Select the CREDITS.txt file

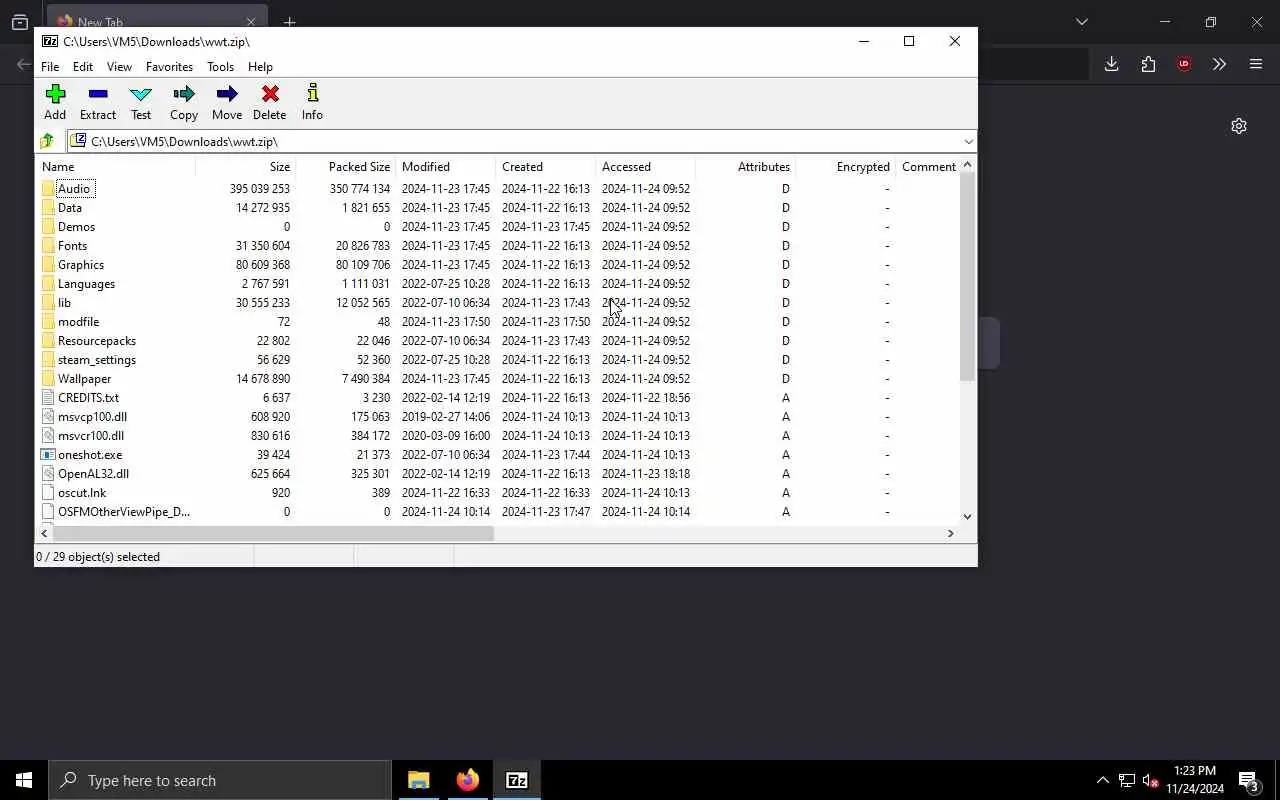[80, 397]
